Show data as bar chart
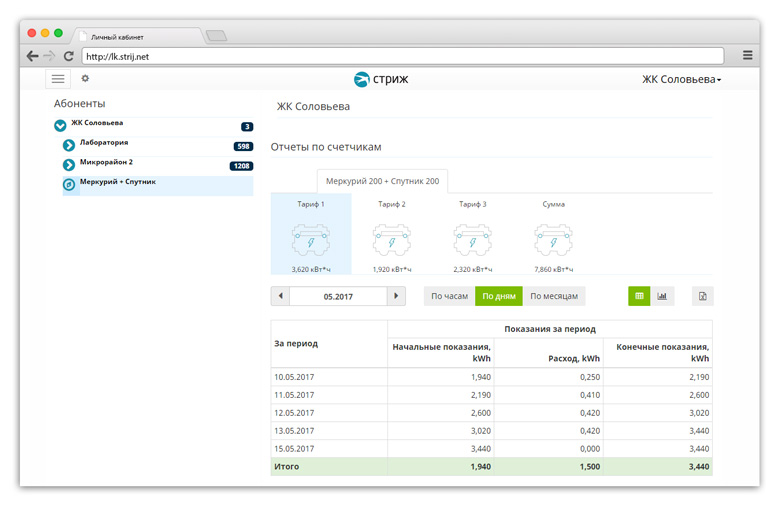The height and width of the screenshot is (520, 780). click(x=662, y=296)
